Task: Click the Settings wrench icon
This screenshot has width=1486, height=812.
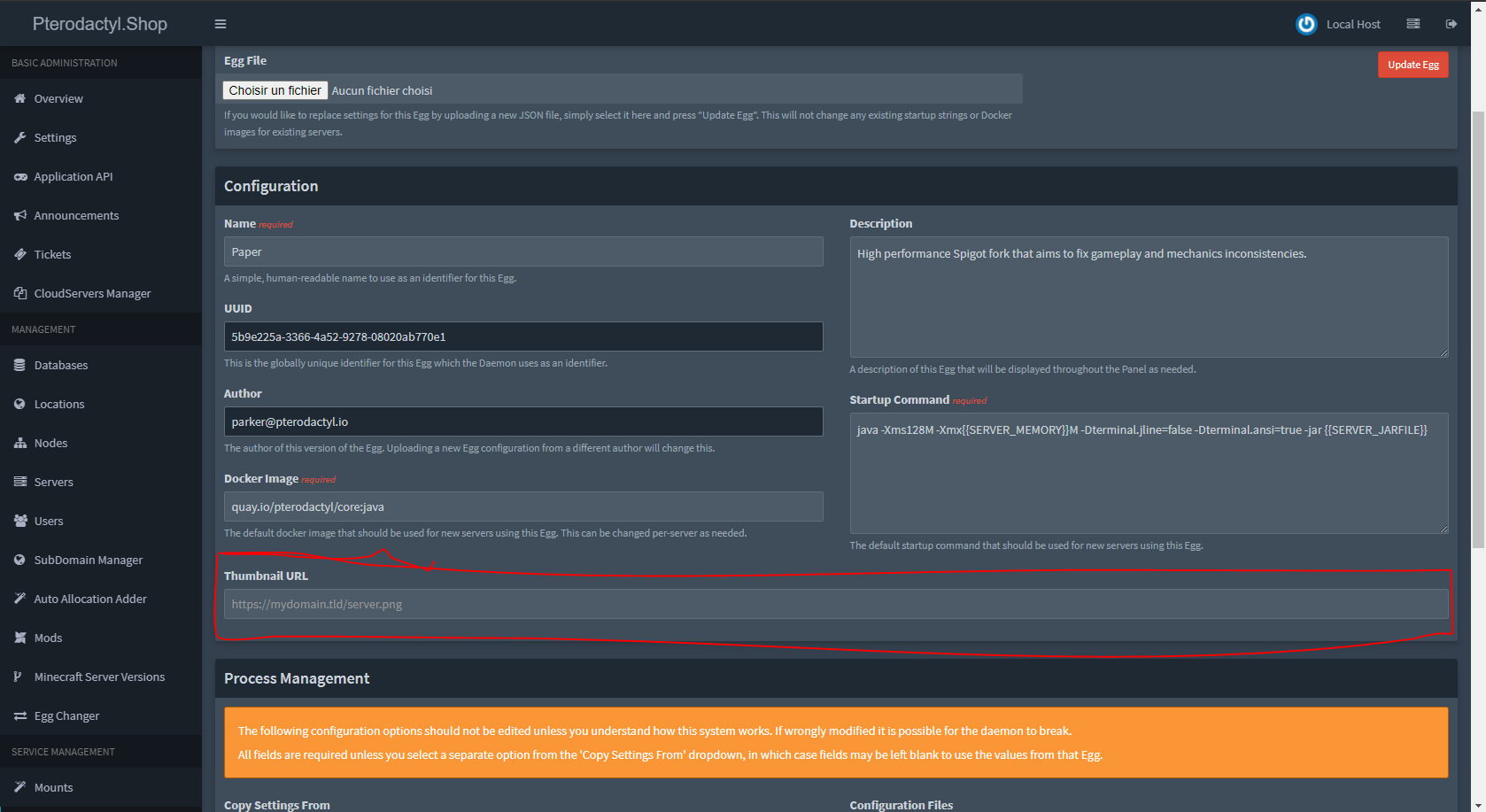Action: click(19, 137)
